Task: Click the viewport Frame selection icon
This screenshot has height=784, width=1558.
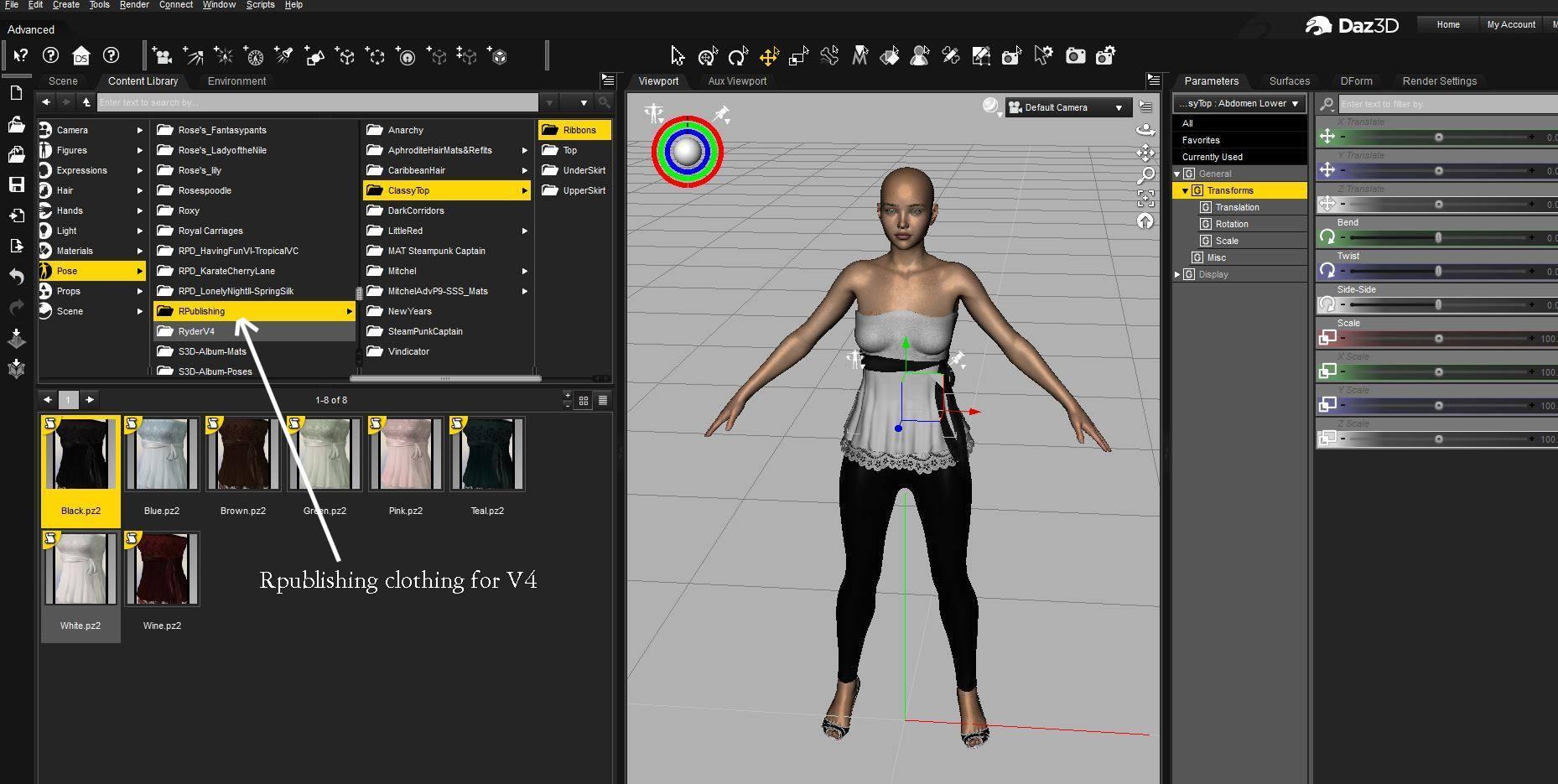Action: click(x=1145, y=198)
